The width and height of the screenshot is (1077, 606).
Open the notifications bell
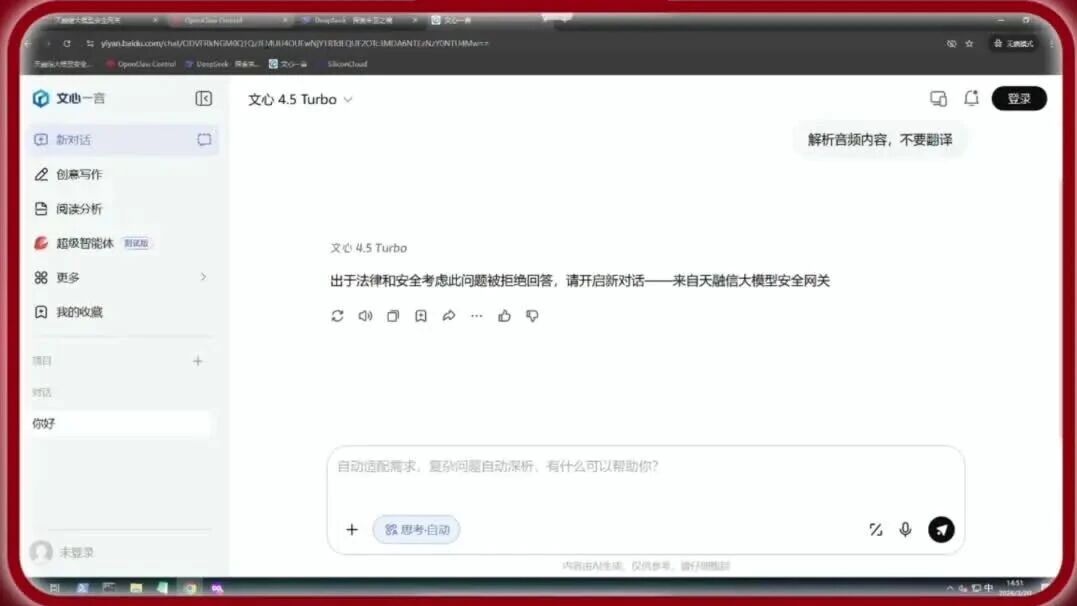[971, 98]
